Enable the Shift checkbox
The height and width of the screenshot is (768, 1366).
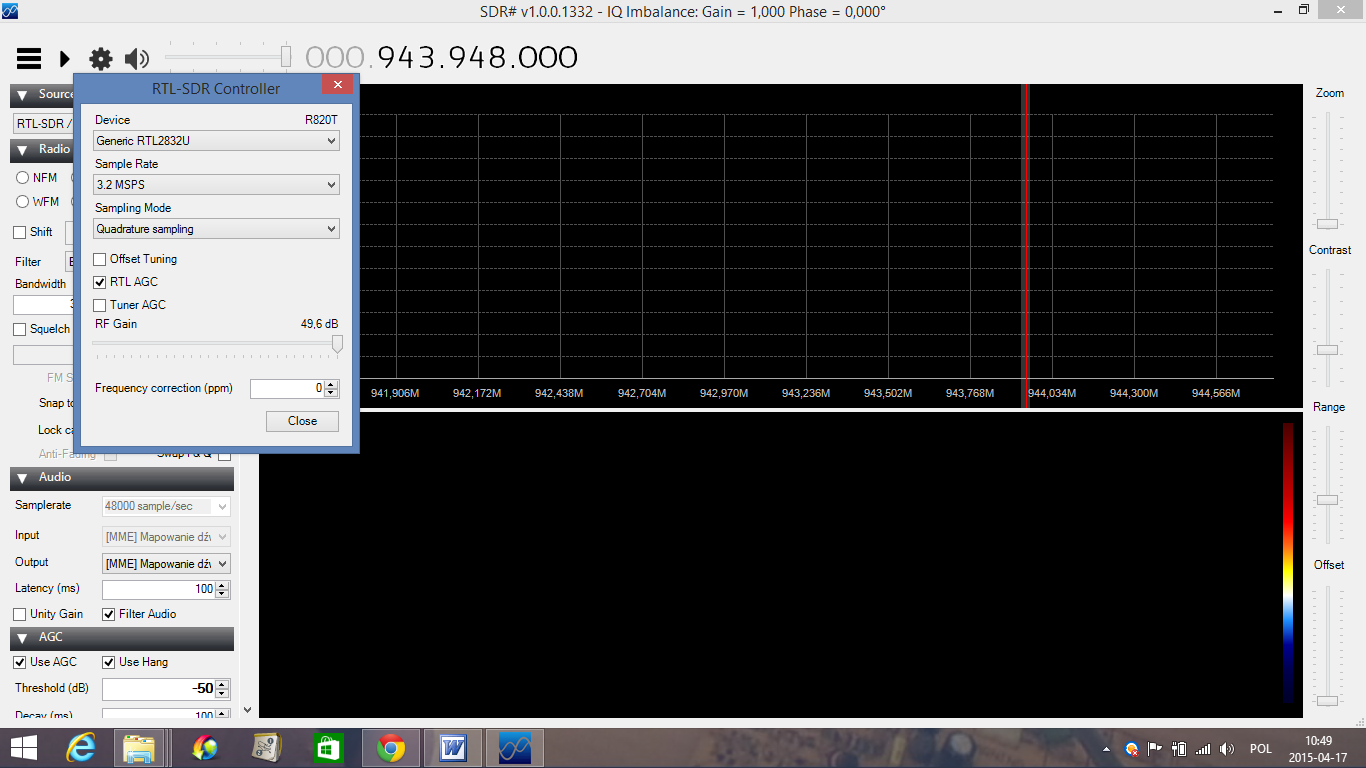[20, 232]
